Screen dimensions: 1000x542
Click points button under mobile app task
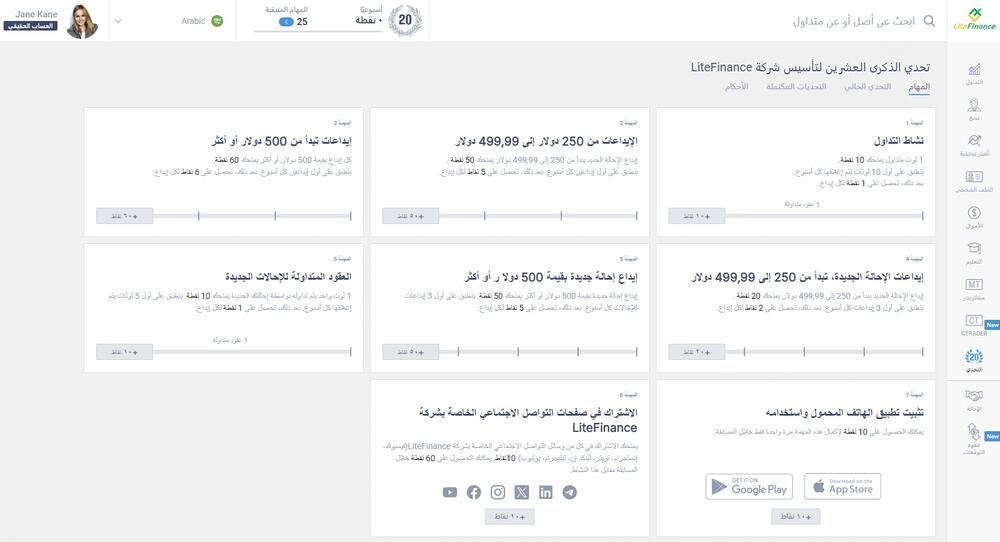tap(795, 516)
